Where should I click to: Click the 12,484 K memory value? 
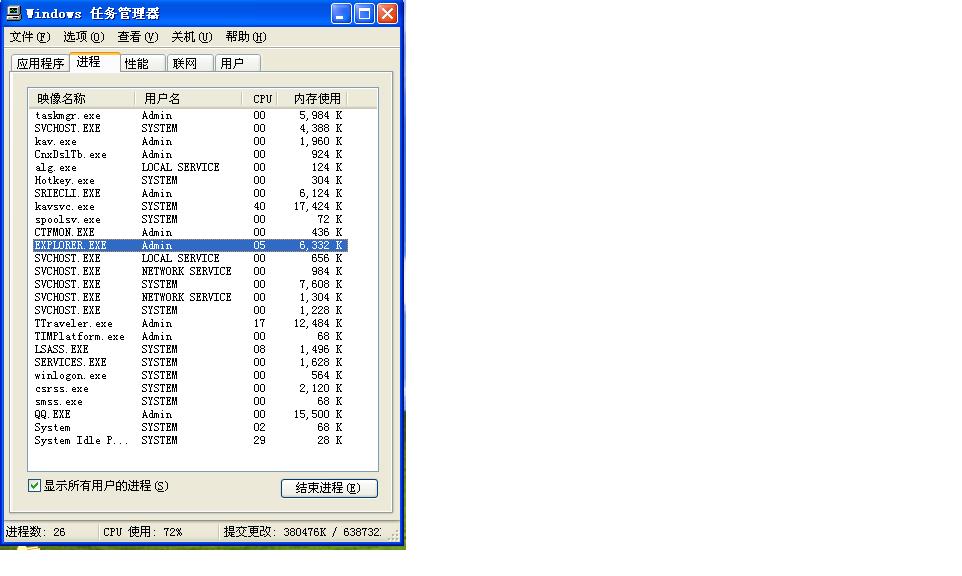pos(318,323)
